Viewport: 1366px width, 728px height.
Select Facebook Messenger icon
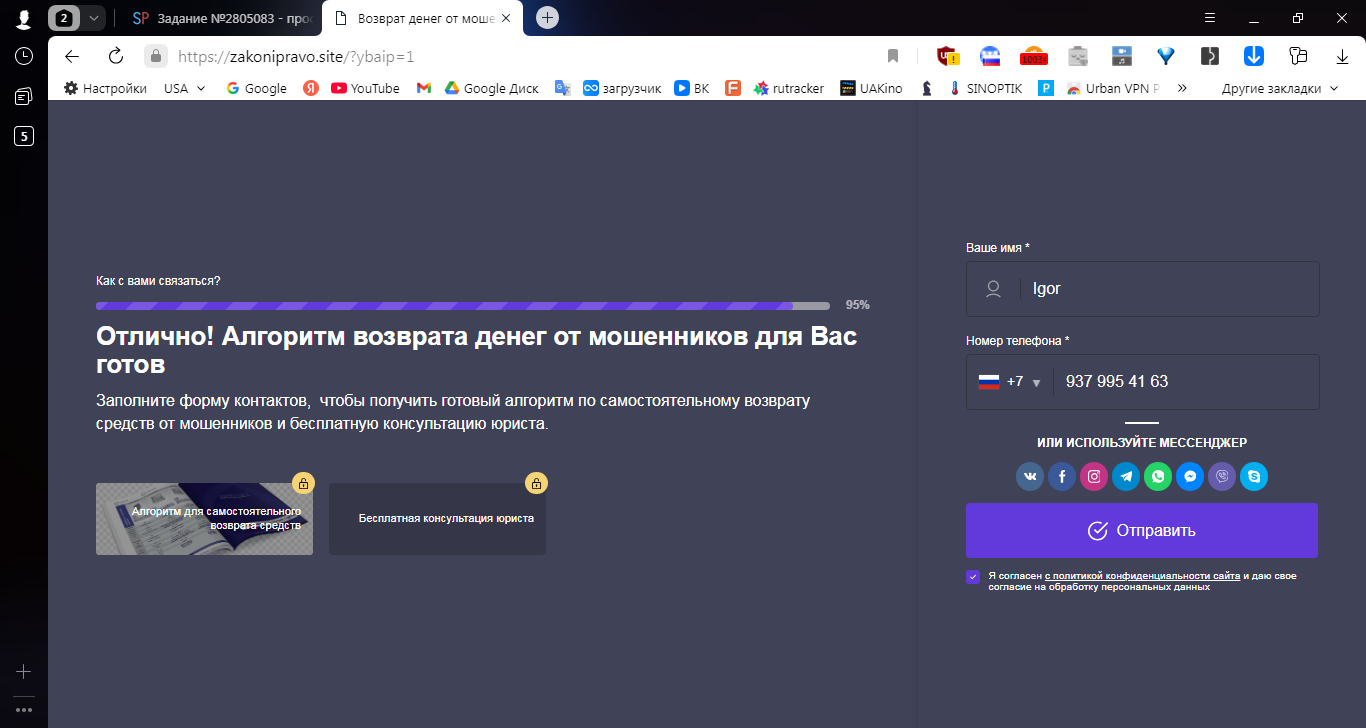(x=1190, y=476)
